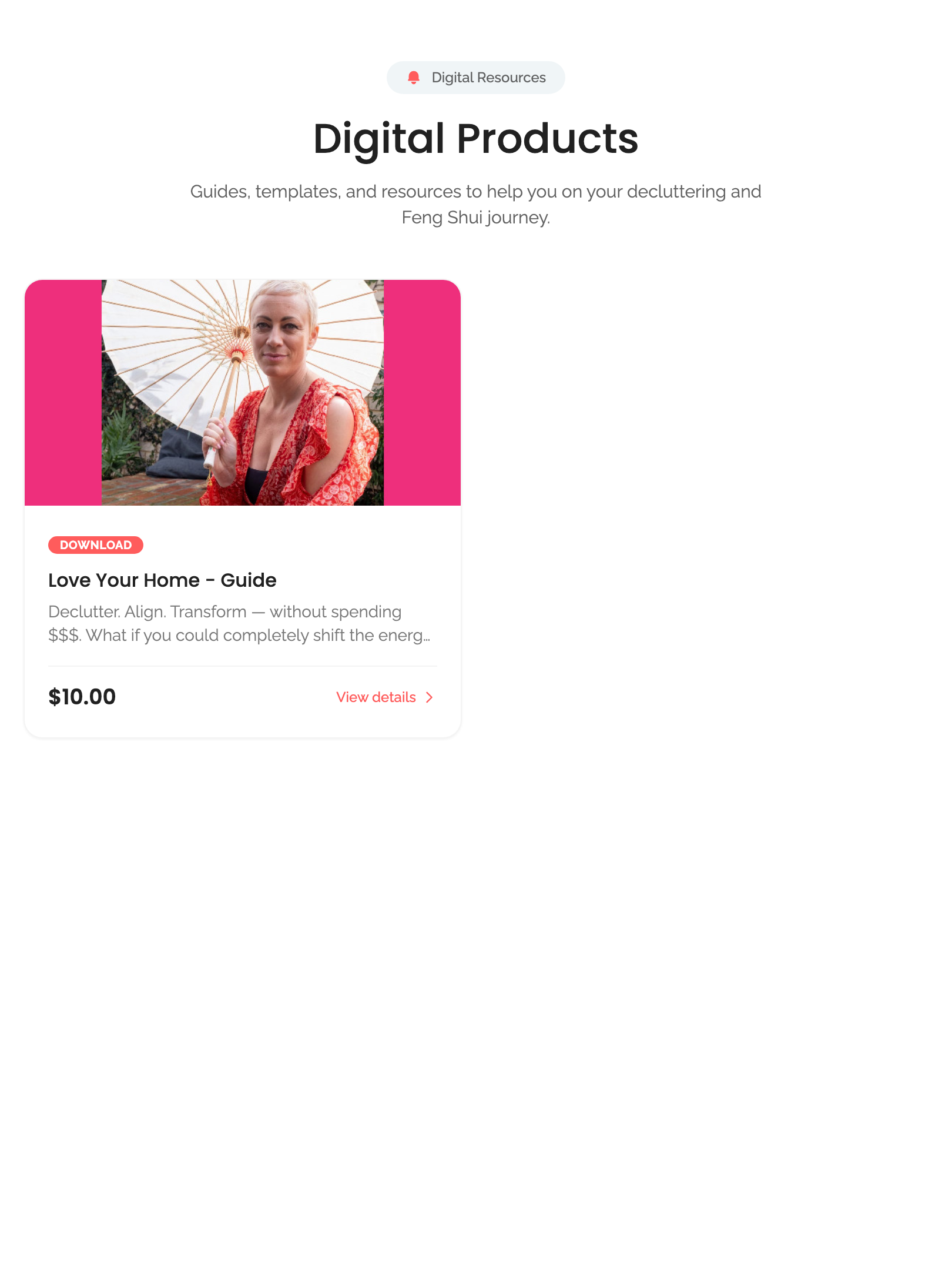Click the right-arrow icon on the product card
Image resolution: width=952 pixels, height=1270 pixels.
(x=430, y=697)
